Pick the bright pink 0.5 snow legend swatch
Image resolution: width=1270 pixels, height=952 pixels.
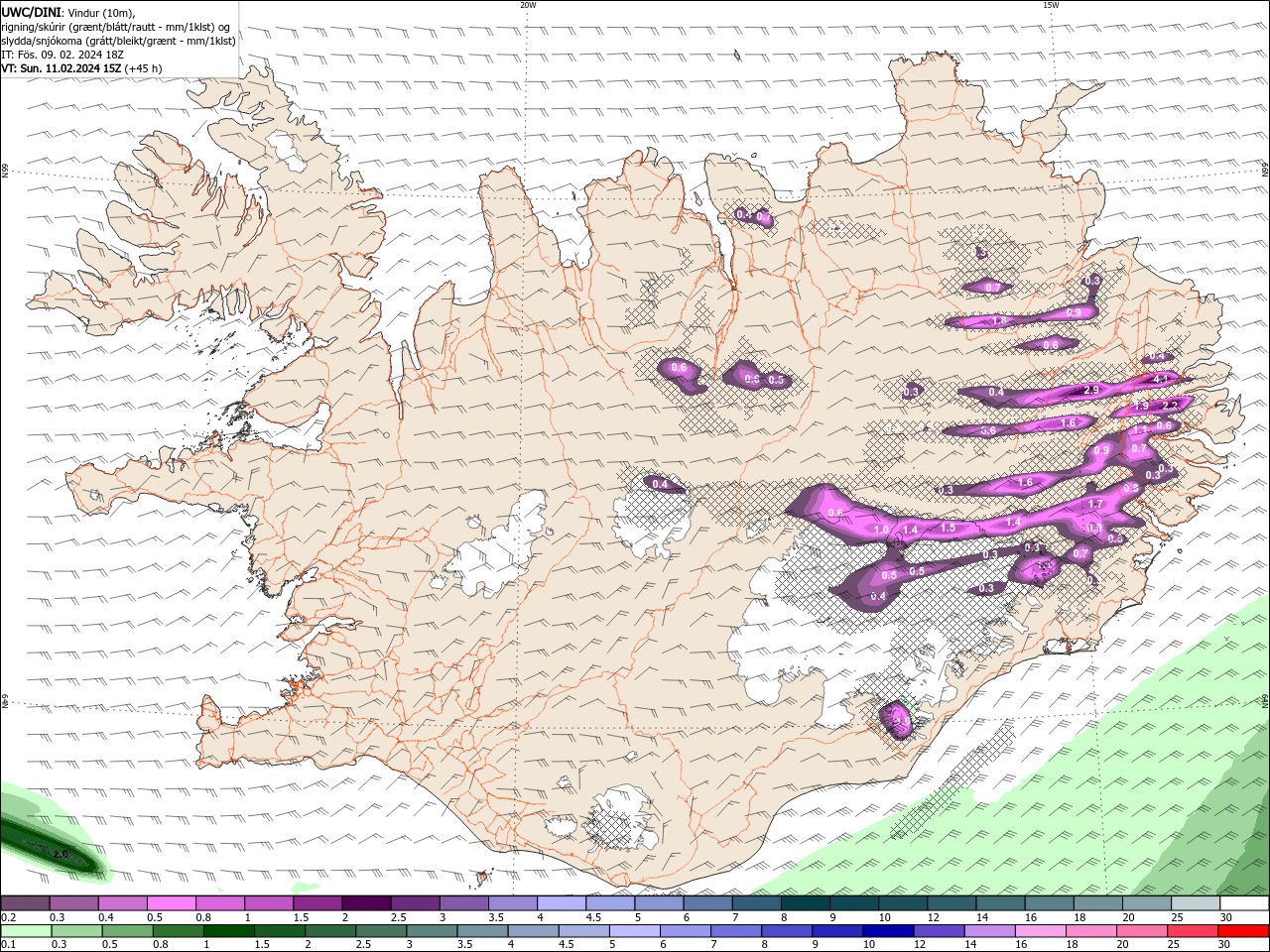(171, 903)
